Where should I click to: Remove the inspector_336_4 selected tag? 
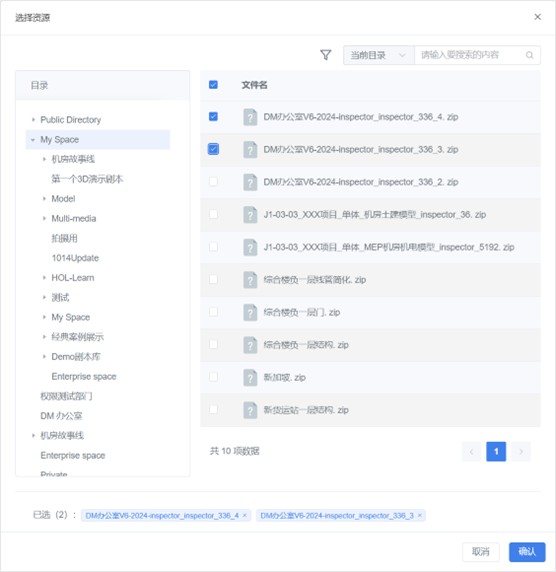point(244,515)
